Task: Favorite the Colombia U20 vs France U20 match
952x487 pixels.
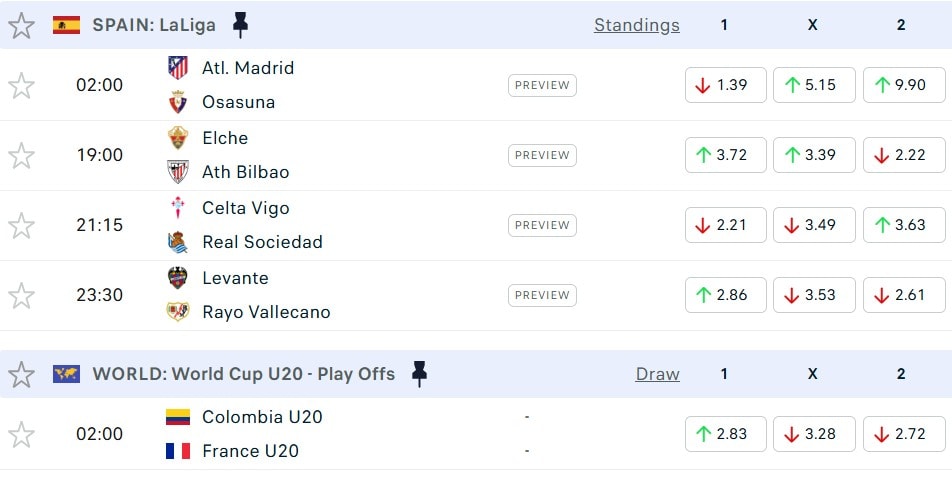Action: click(x=21, y=434)
